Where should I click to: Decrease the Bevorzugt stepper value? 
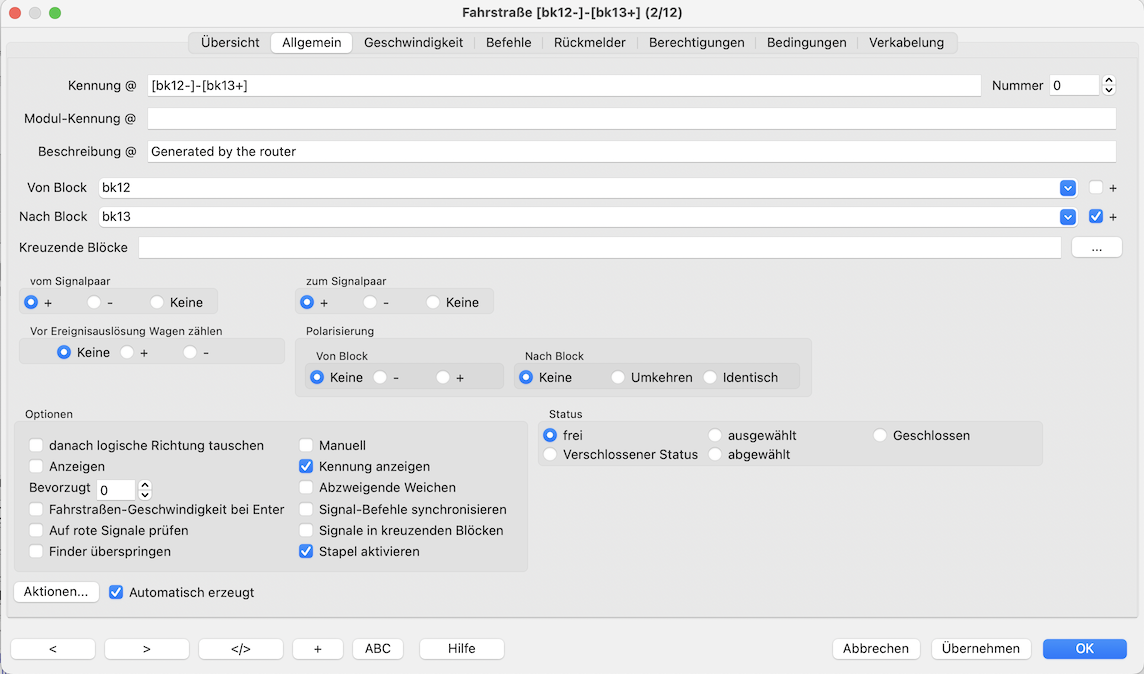tap(145, 495)
